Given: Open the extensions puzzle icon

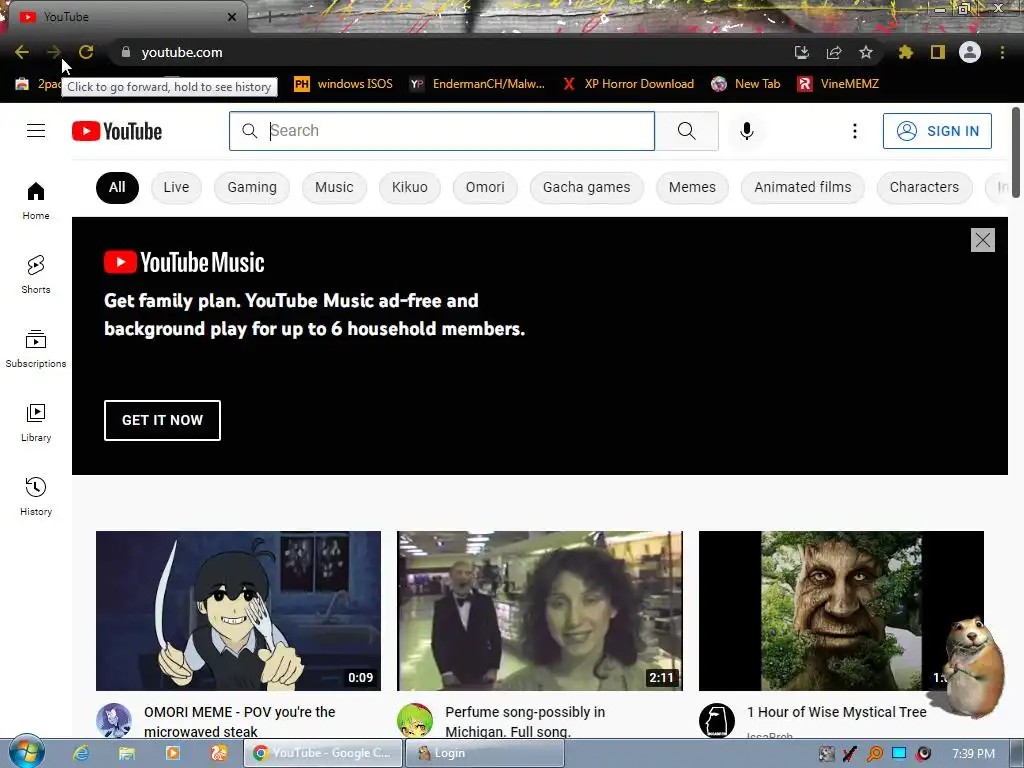Looking at the screenshot, I should click(x=905, y=52).
